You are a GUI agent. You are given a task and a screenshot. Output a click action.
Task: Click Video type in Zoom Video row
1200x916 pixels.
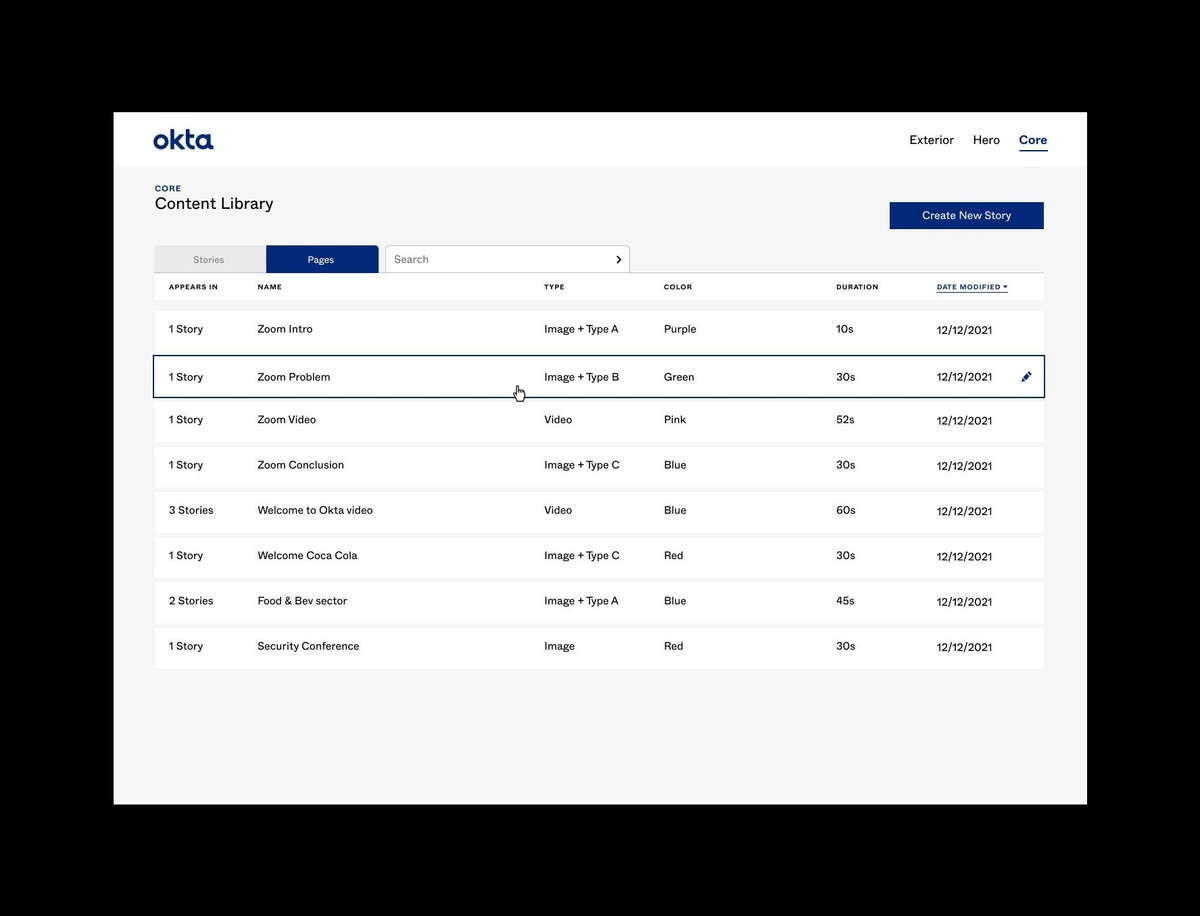[x=558, y=420]
